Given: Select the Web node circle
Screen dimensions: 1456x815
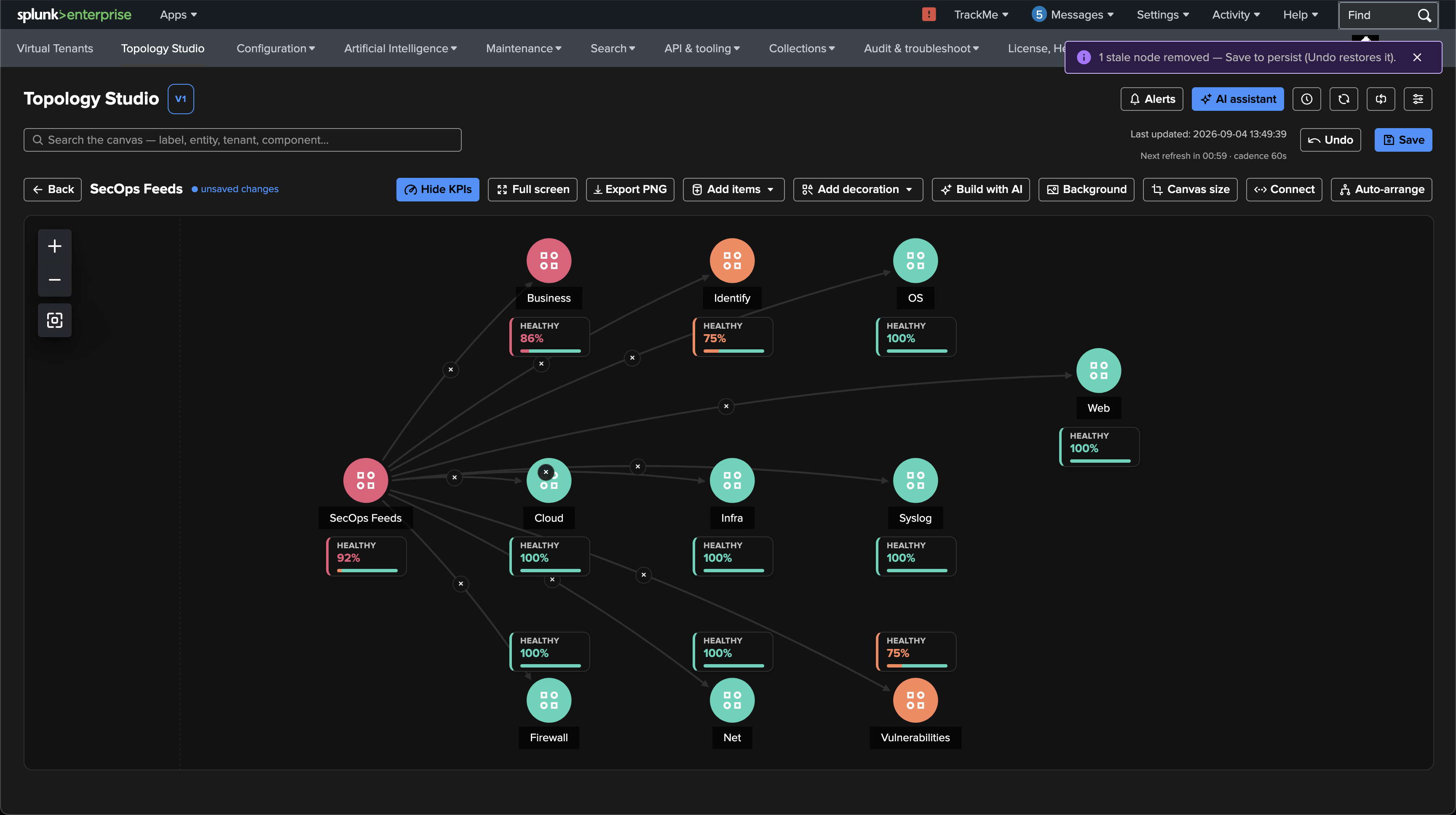Looking at the screenshot, I should [x=1098, y=370].
